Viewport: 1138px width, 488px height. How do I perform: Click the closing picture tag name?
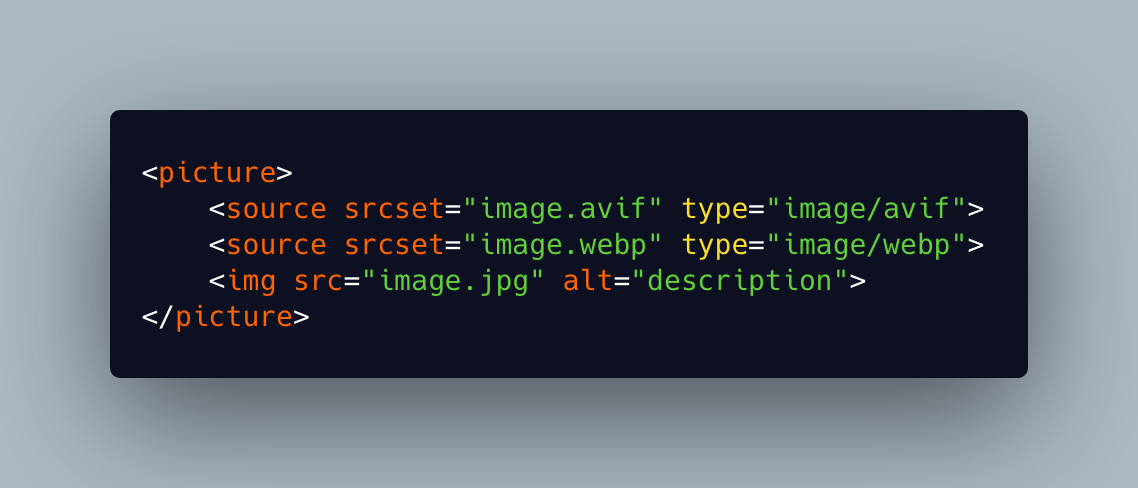tap(234, 317)
